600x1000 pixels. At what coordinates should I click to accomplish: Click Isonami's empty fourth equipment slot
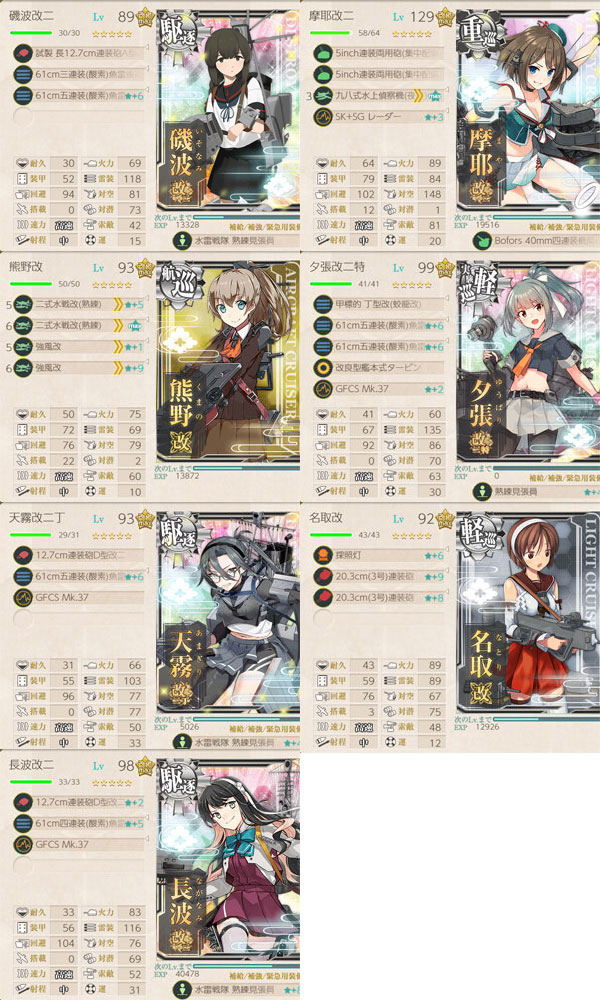pyautogui.click(x=23, y=116)
